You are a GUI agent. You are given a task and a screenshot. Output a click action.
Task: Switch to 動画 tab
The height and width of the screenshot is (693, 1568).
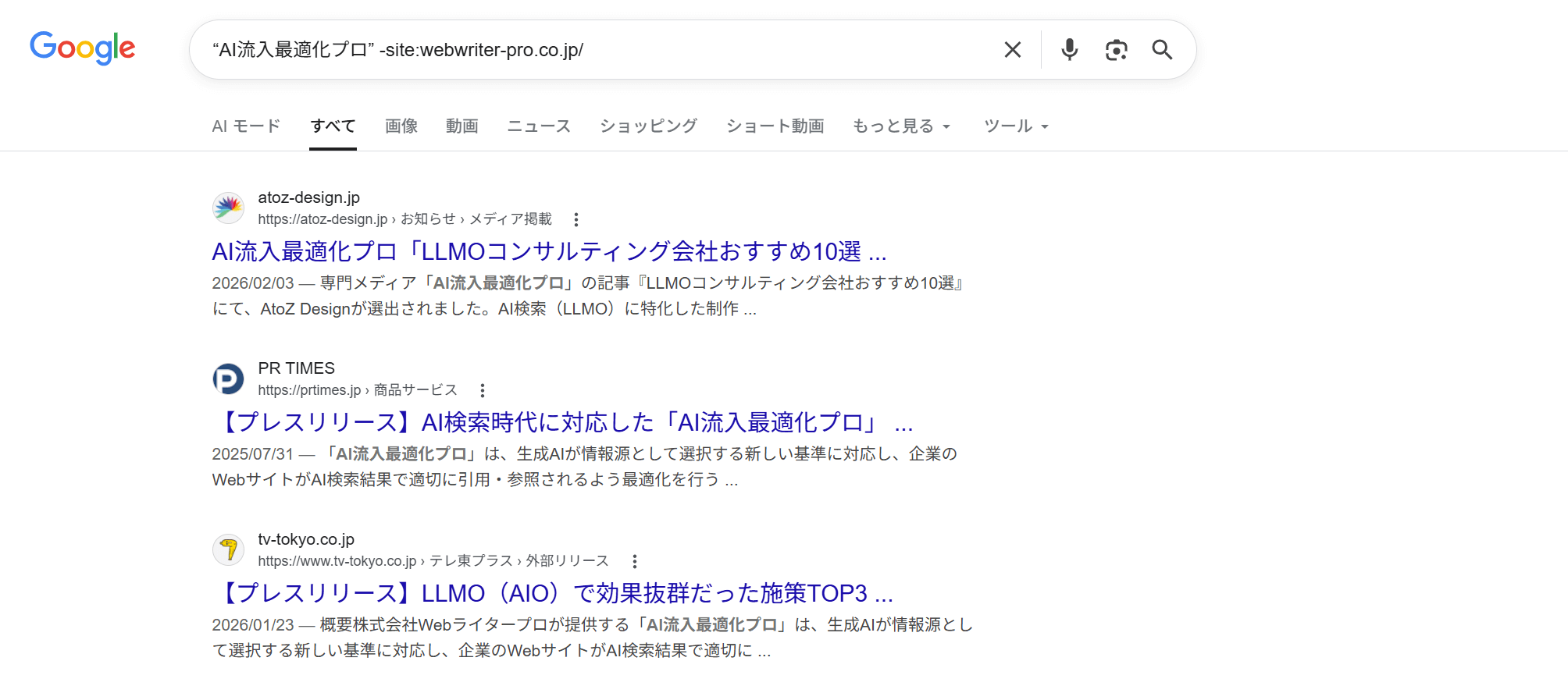(x=462, y=126)
